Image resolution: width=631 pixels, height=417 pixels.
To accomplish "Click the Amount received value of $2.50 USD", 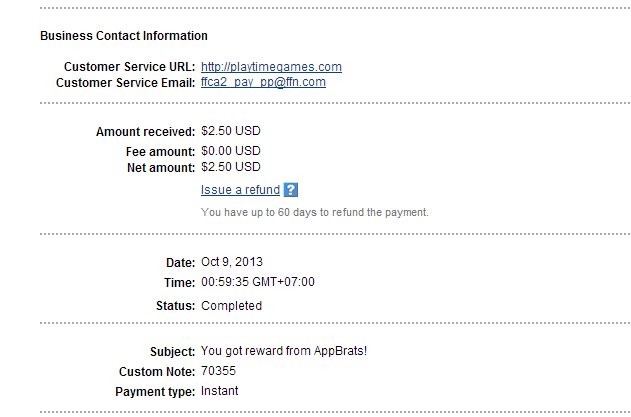I will click(231, 132).
